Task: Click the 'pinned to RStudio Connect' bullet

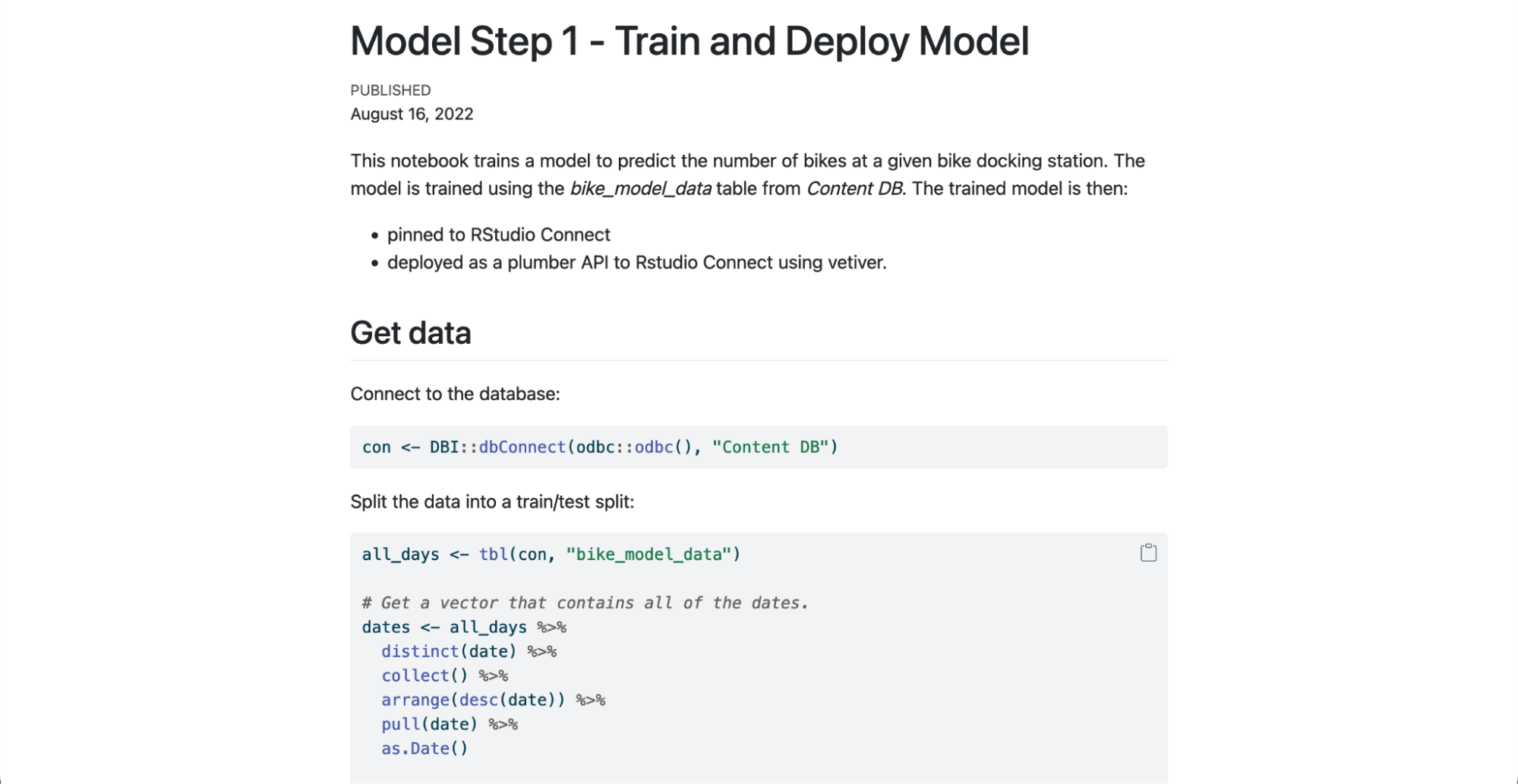Action: [x=498, y=235]
